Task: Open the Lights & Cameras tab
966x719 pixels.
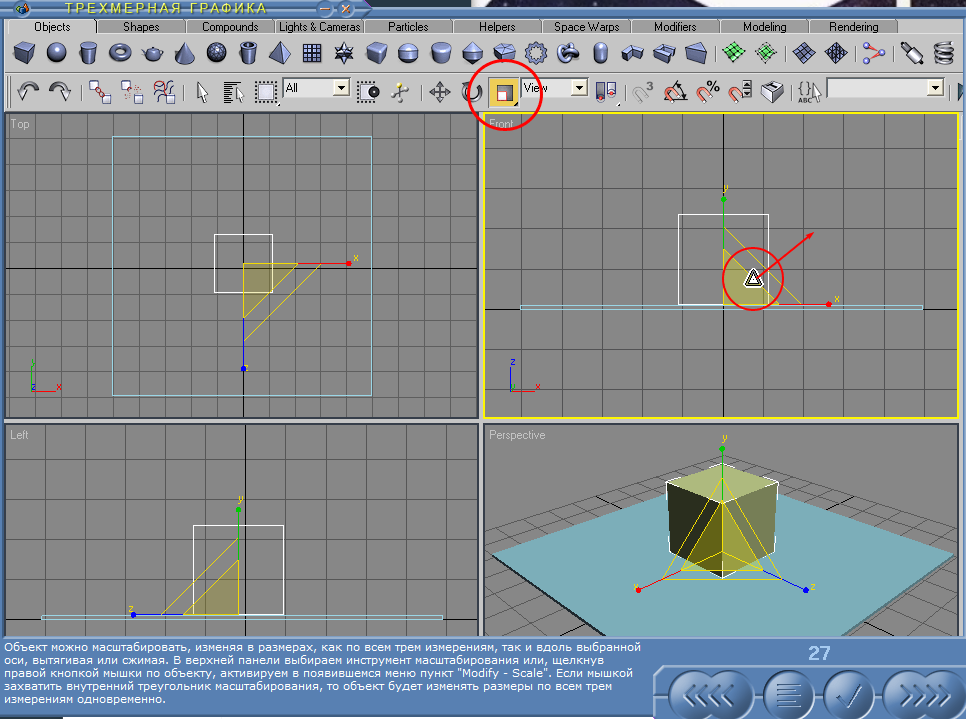Action: pos(319,26)
